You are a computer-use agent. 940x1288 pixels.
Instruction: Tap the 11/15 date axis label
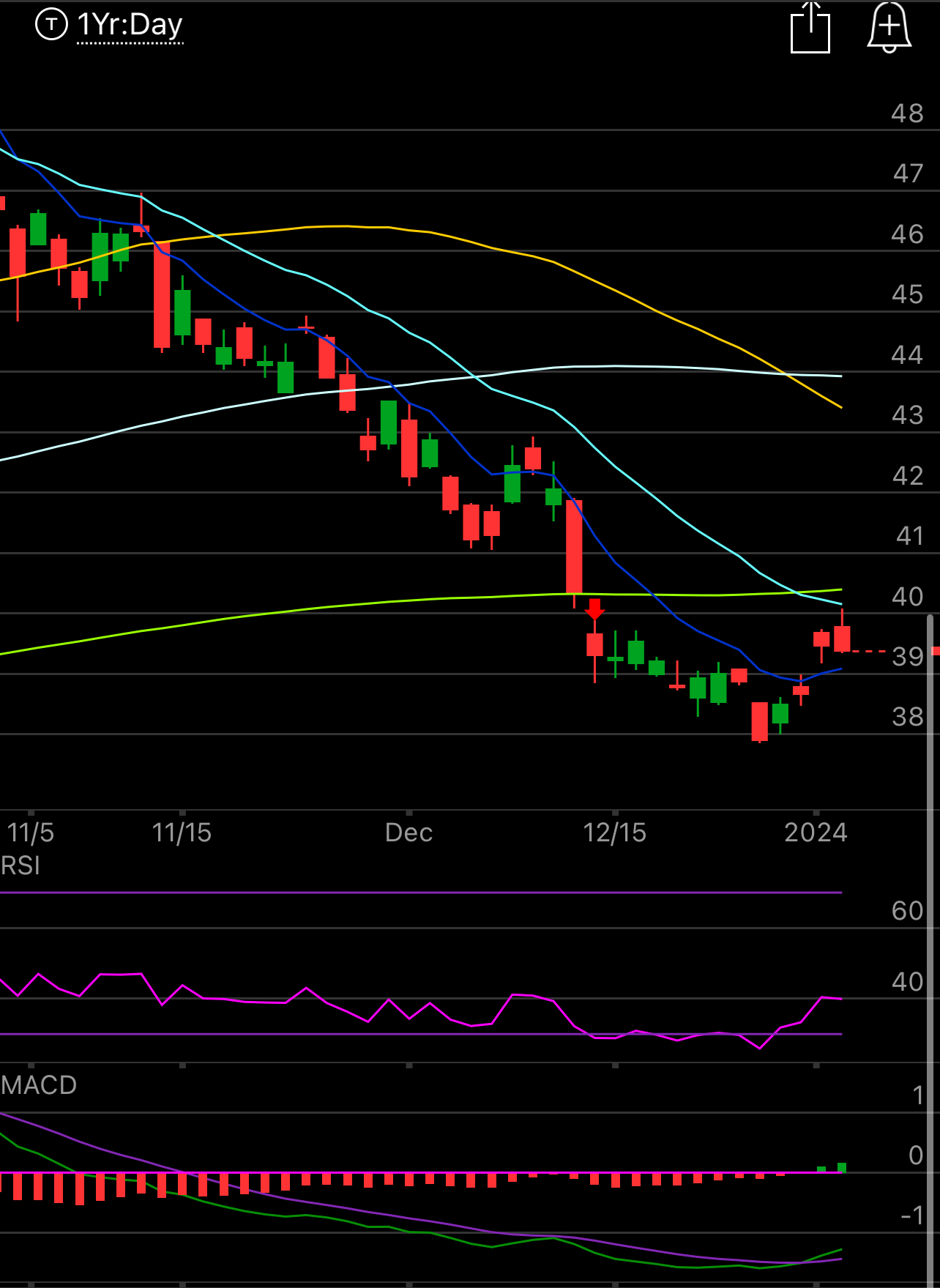click(182, 833)
